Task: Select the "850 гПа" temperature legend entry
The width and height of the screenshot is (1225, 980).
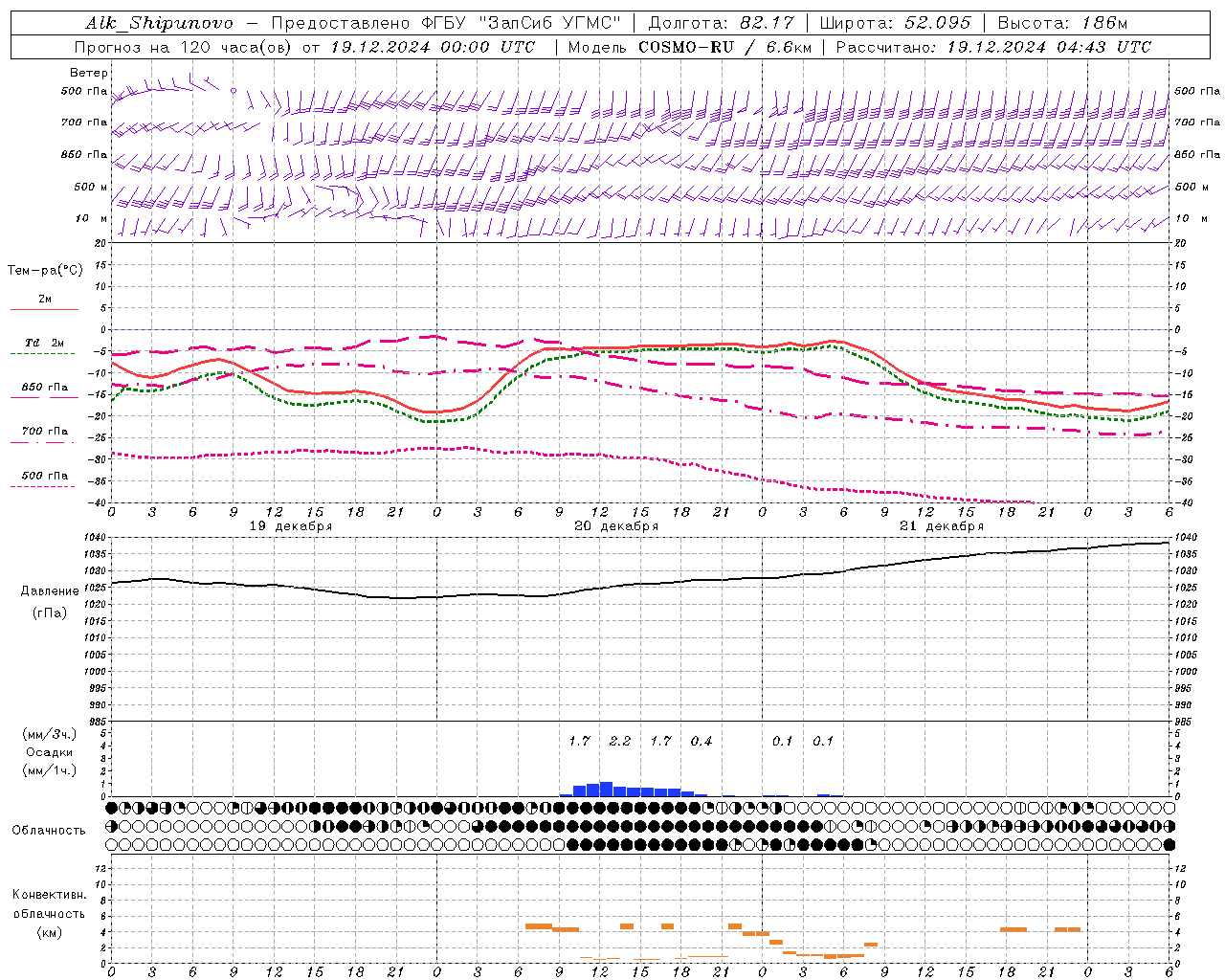Action: 45,388
